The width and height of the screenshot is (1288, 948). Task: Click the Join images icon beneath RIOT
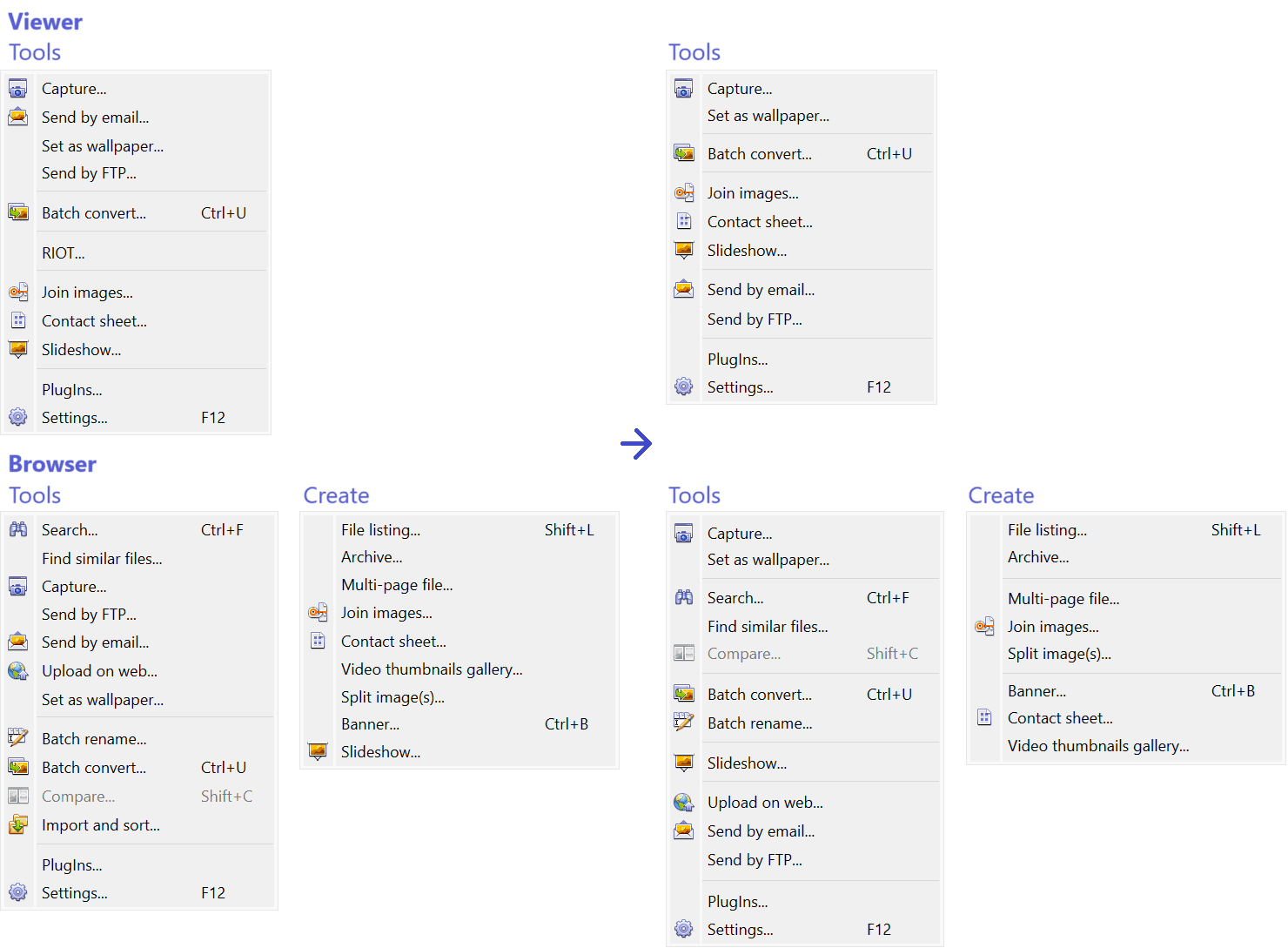(18, 292)
